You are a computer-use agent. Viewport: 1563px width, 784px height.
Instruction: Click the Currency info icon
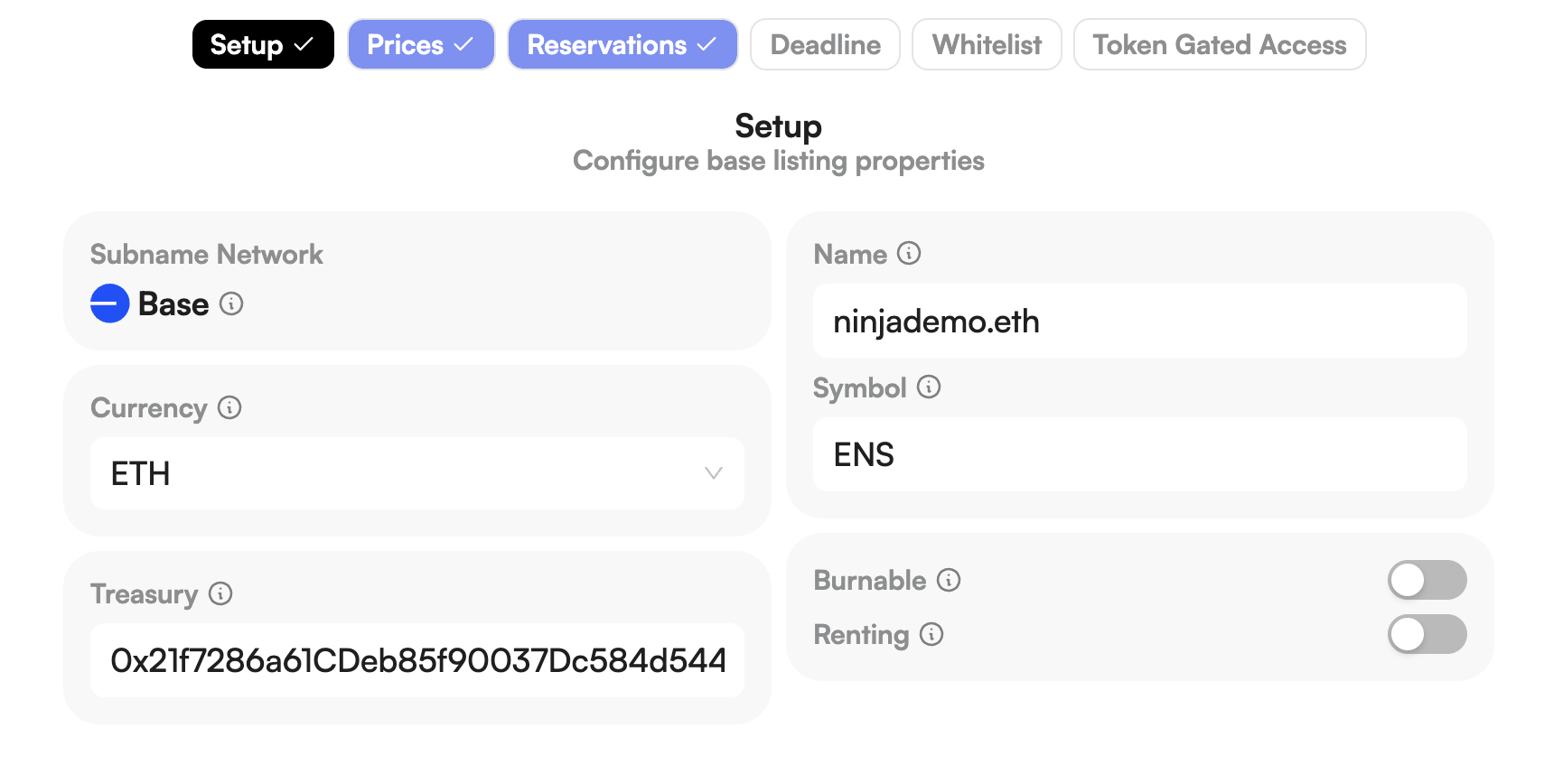point(229,407)
